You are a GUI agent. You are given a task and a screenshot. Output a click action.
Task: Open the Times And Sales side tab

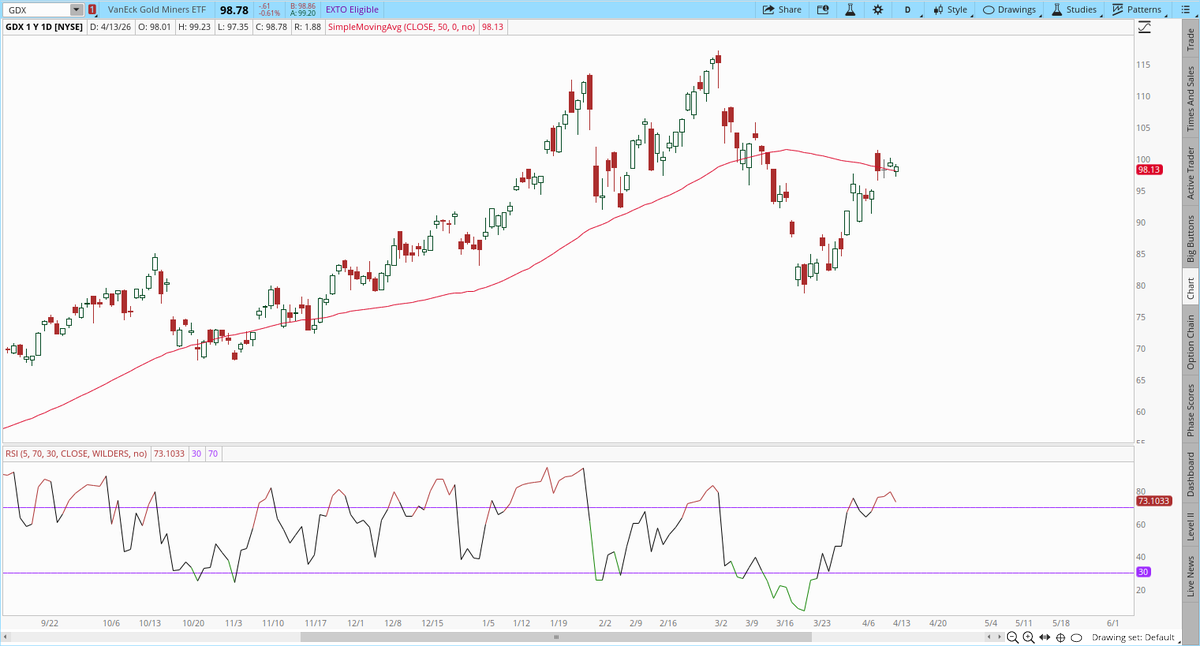1190,99
